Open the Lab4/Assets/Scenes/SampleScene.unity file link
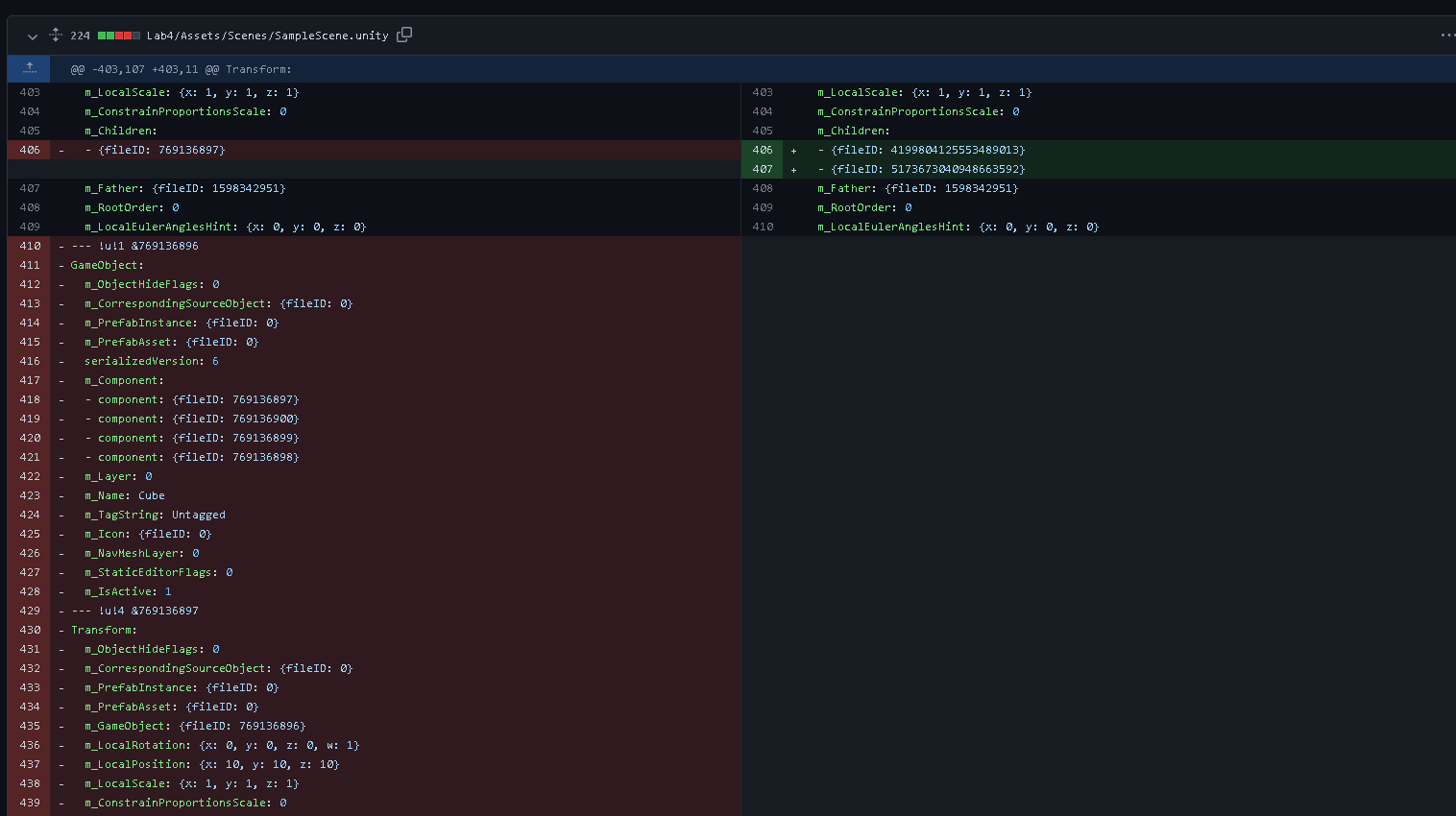This screenshot has height=816, width=1456. 267,36
